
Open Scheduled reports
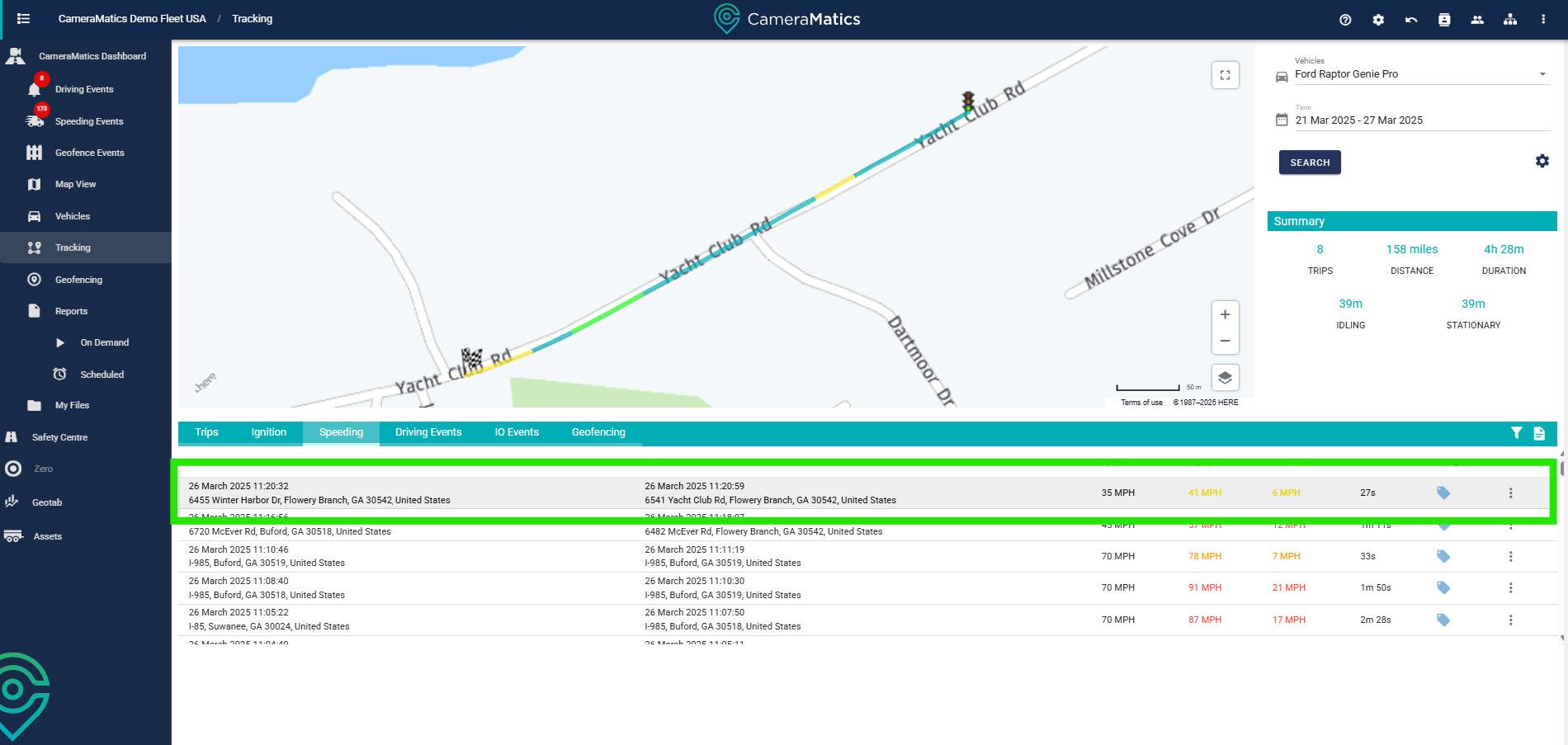[x=102, y=375]
